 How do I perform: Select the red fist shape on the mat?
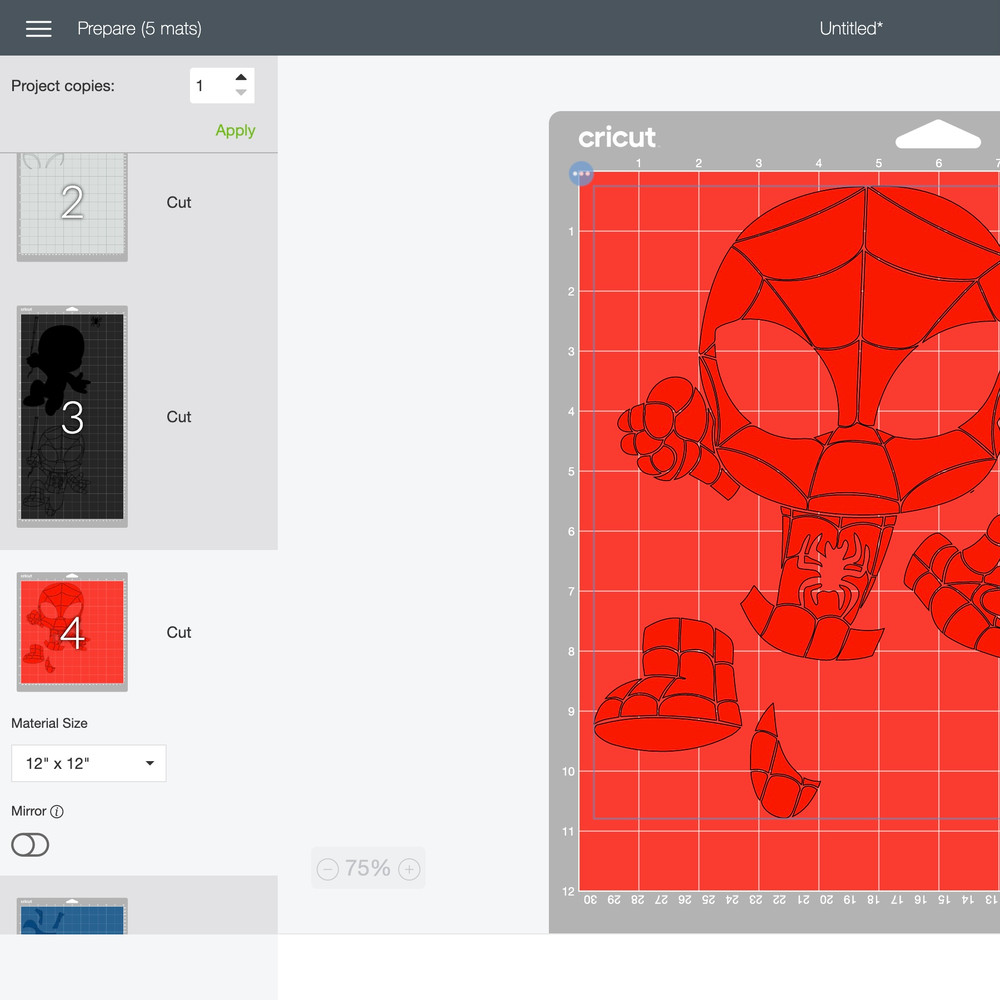coord(658,432)
